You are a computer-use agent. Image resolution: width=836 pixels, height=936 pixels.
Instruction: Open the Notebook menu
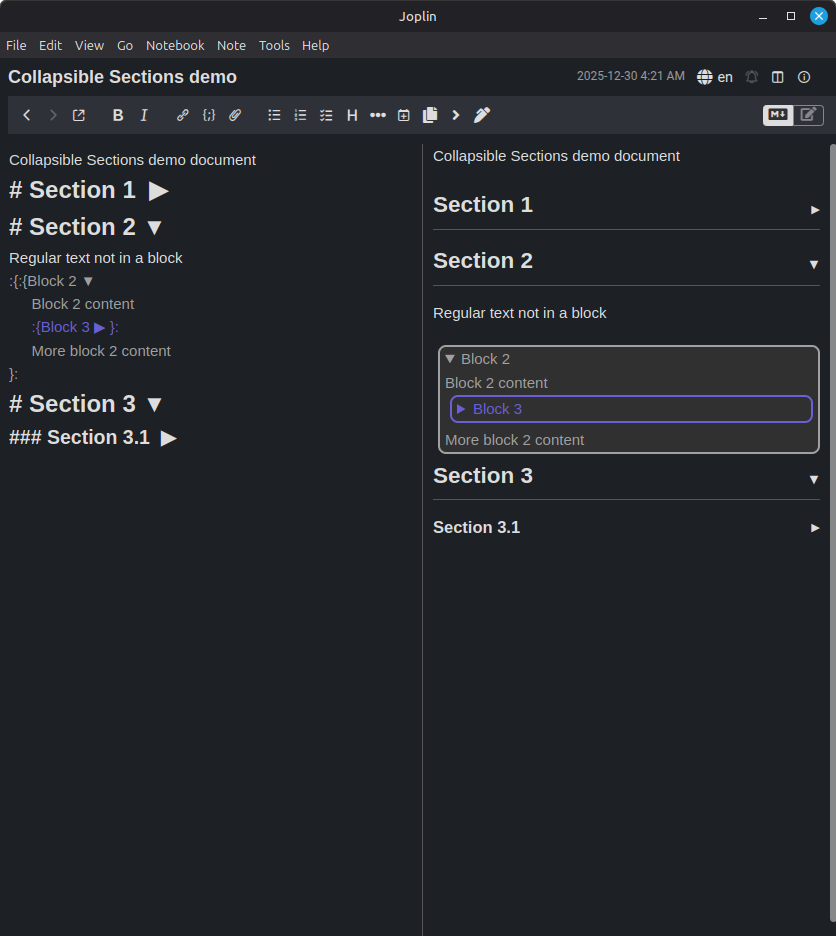click(175, 45)
